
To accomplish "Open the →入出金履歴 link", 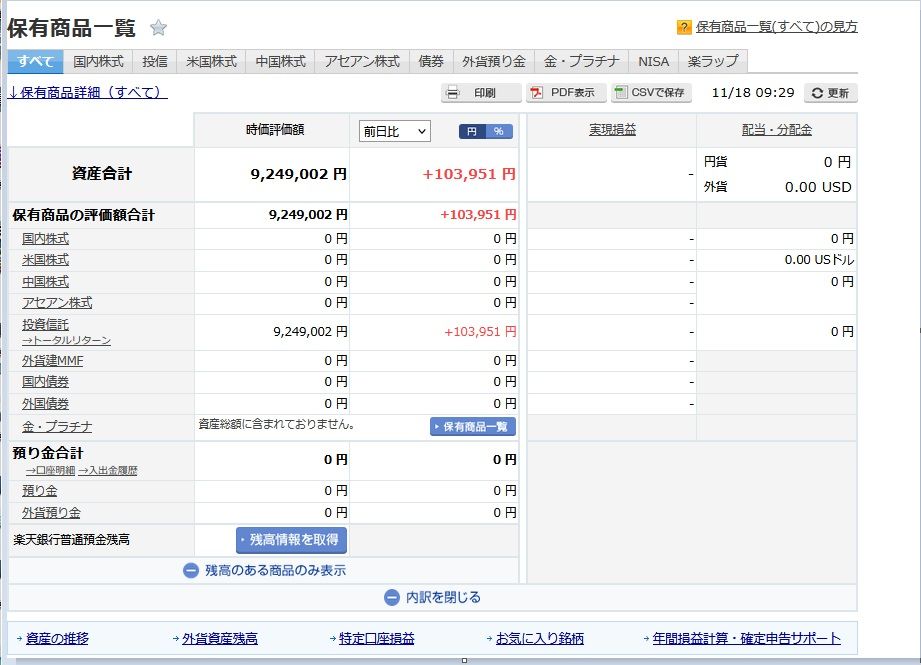I will click(107, 471).
